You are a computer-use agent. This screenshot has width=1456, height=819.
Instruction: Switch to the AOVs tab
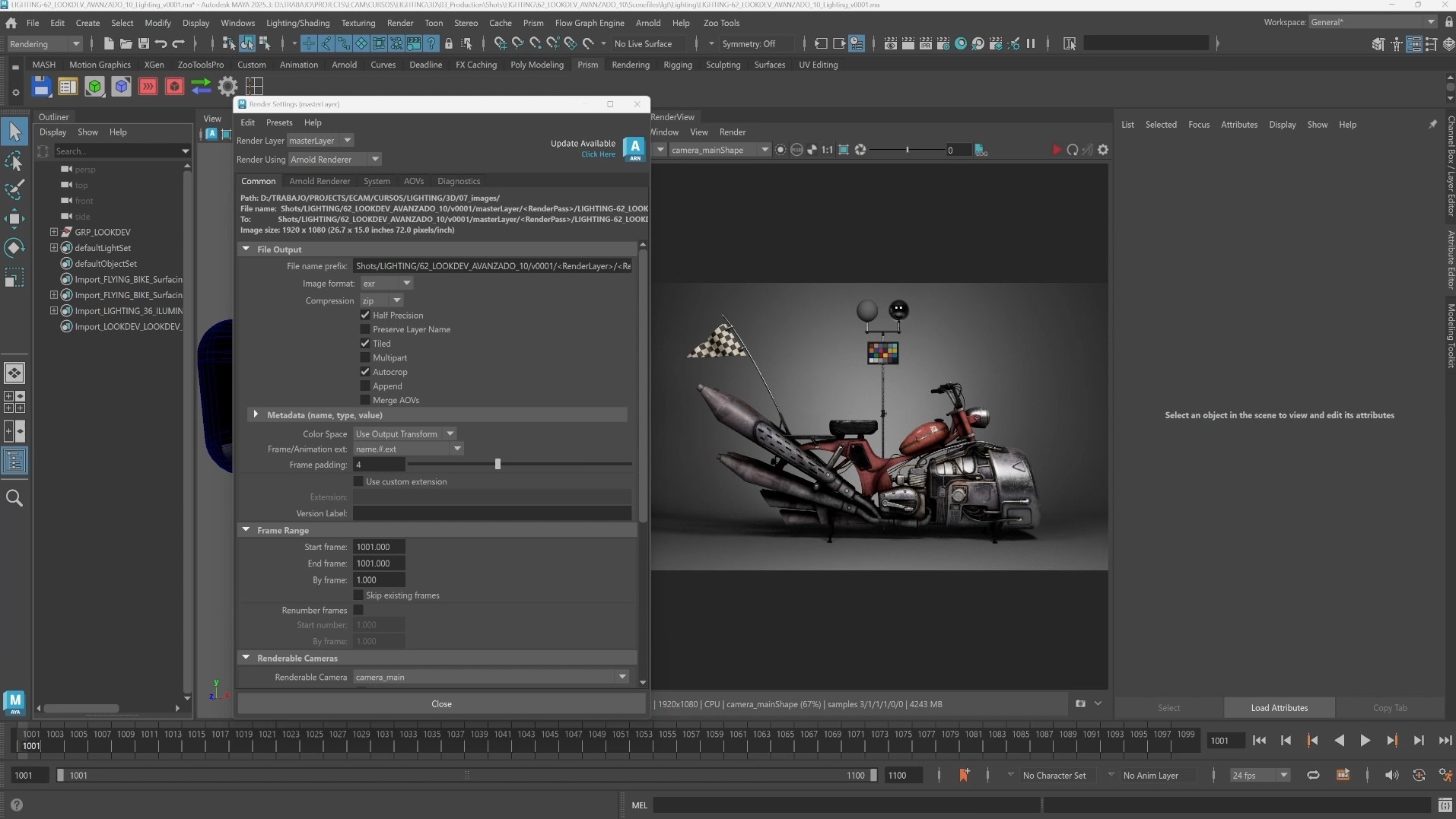click(x=414, y=181)
